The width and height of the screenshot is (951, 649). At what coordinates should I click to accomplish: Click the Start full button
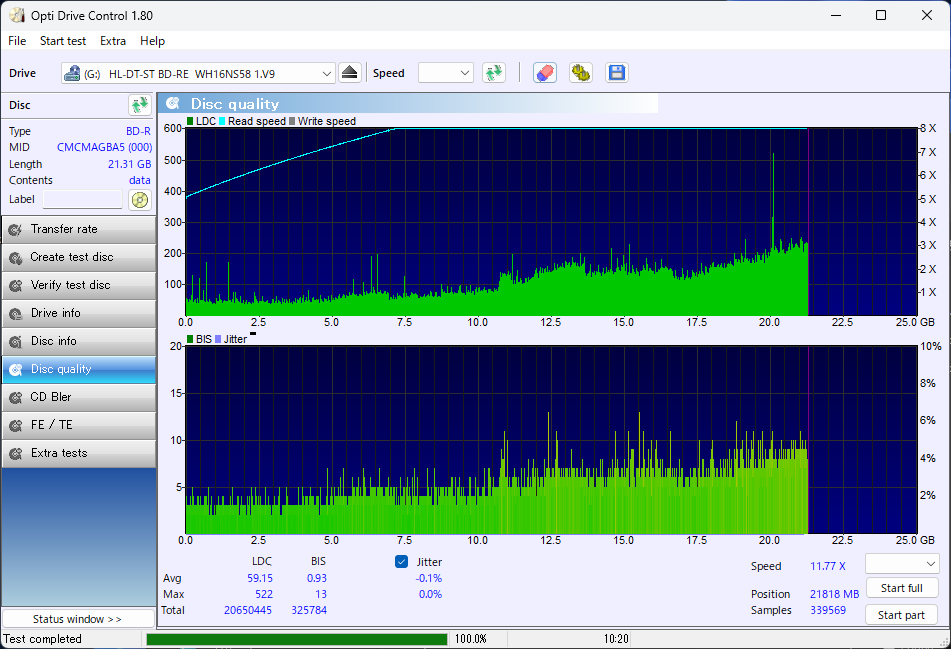tap(902, 588)
